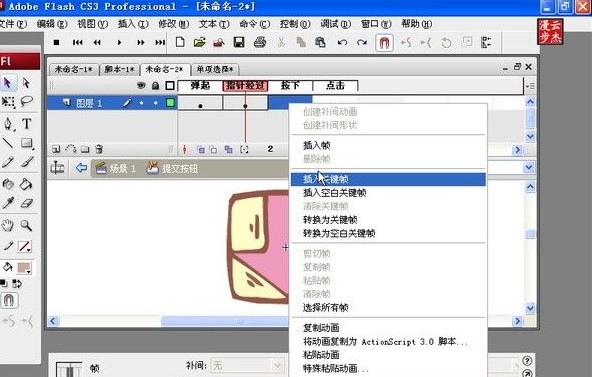Toggle the green outline square on 图层 1

click(x=170, y=102)
